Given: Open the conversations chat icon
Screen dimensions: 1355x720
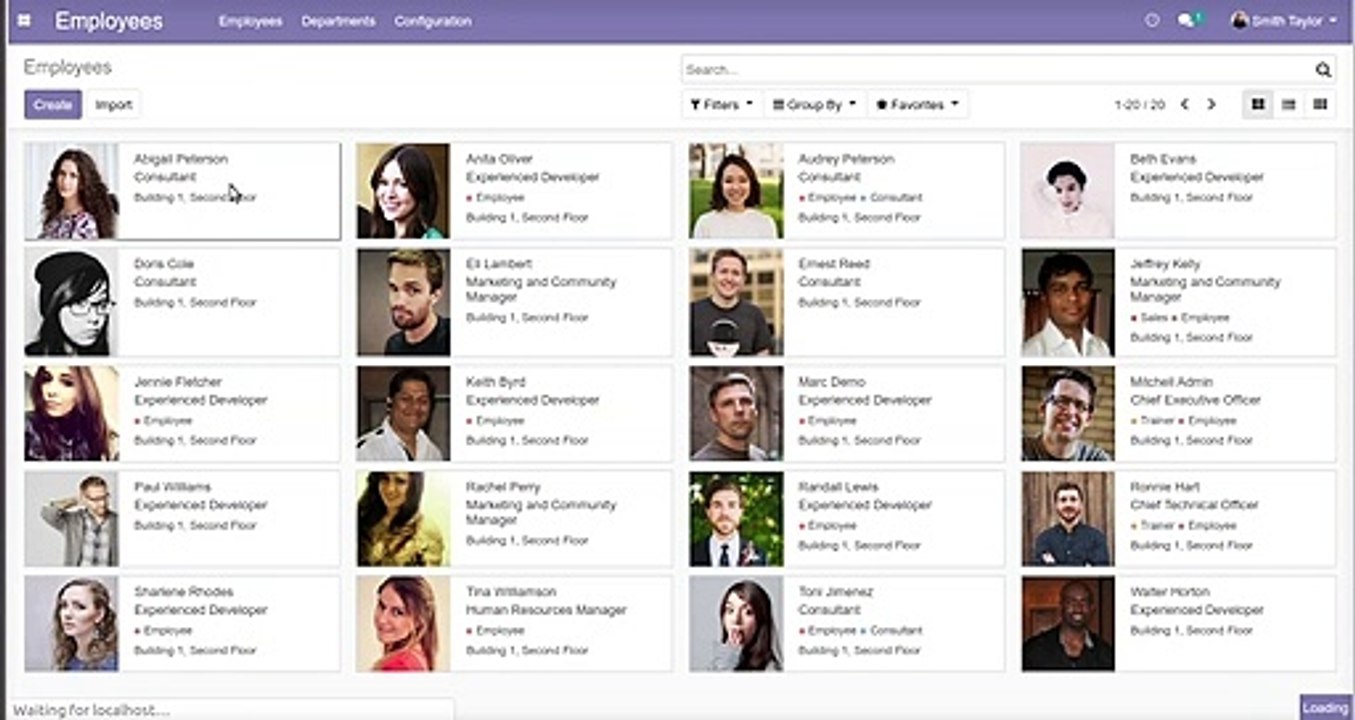Looking at the screenshot, I should (x=1188, y=20).
